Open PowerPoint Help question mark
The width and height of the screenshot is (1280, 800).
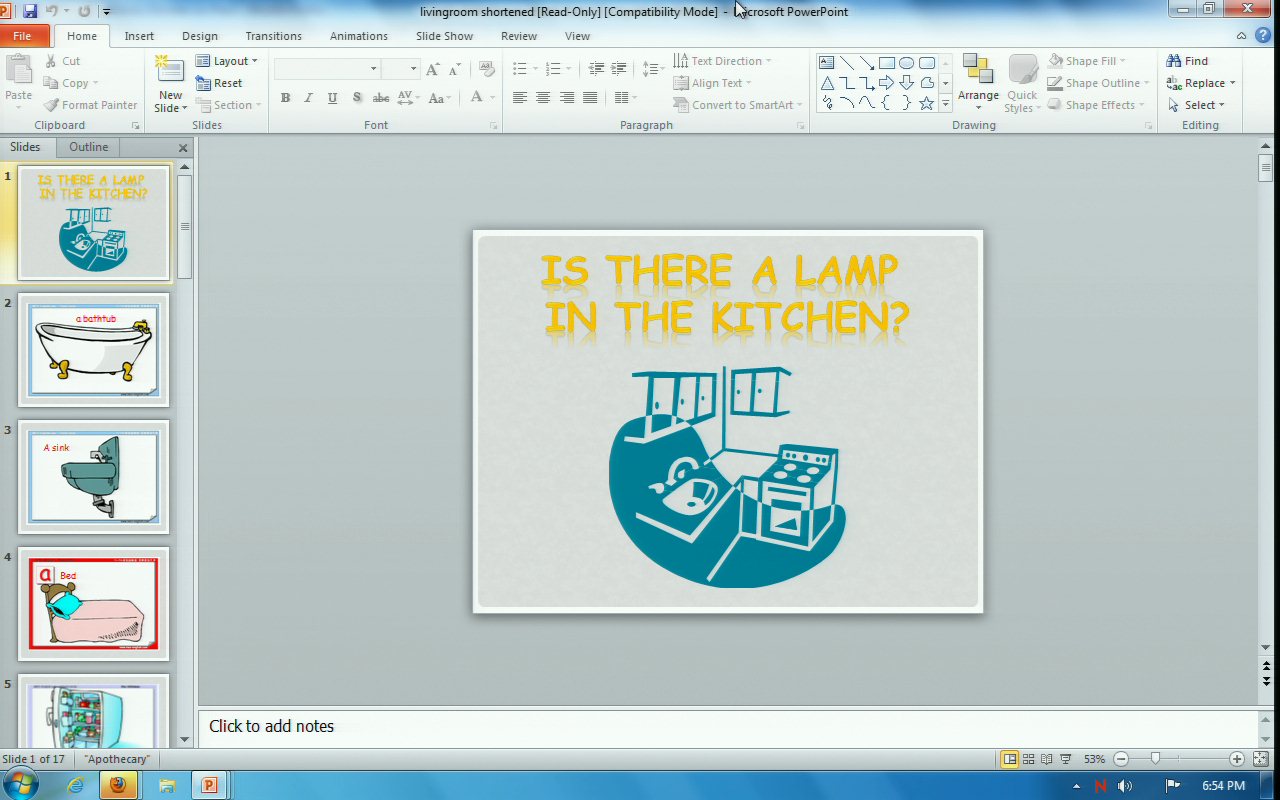1264,36
